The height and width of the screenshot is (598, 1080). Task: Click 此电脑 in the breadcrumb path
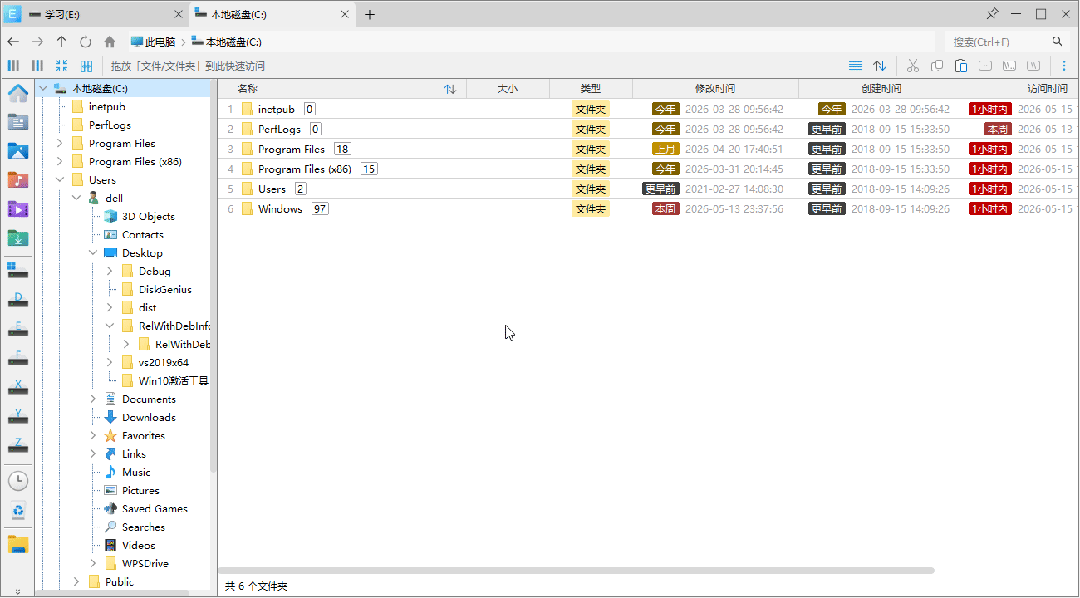point(153,42)
